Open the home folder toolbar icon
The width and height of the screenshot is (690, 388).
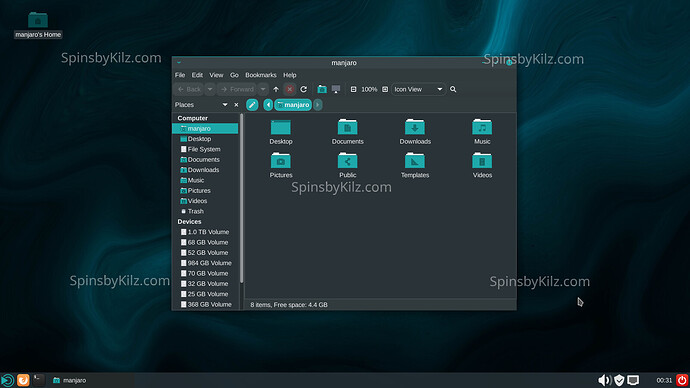click(322, 89)
